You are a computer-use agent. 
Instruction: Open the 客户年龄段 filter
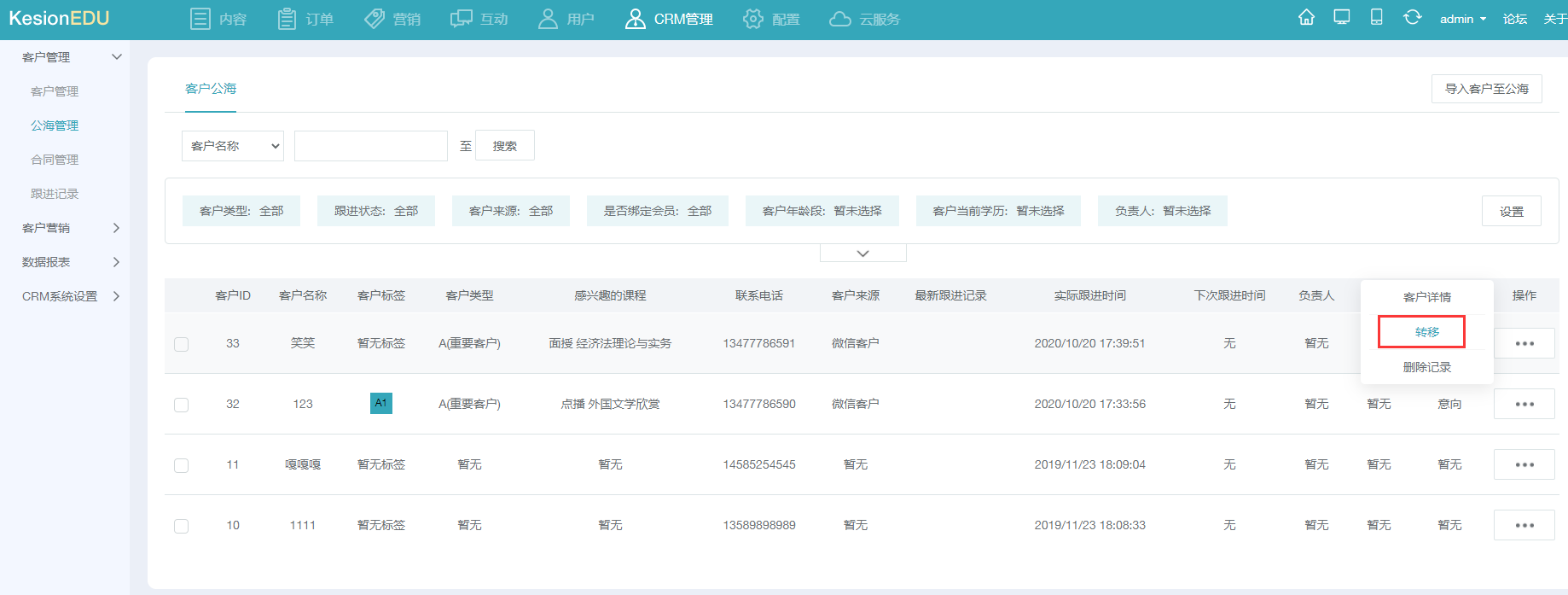coord(822,211)
